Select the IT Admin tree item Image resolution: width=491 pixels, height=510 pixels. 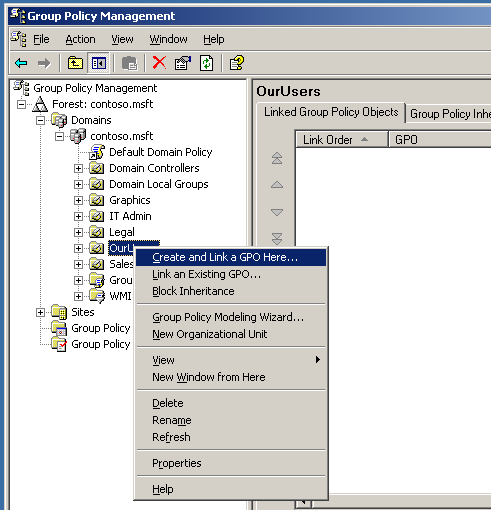tap(130, 216)
